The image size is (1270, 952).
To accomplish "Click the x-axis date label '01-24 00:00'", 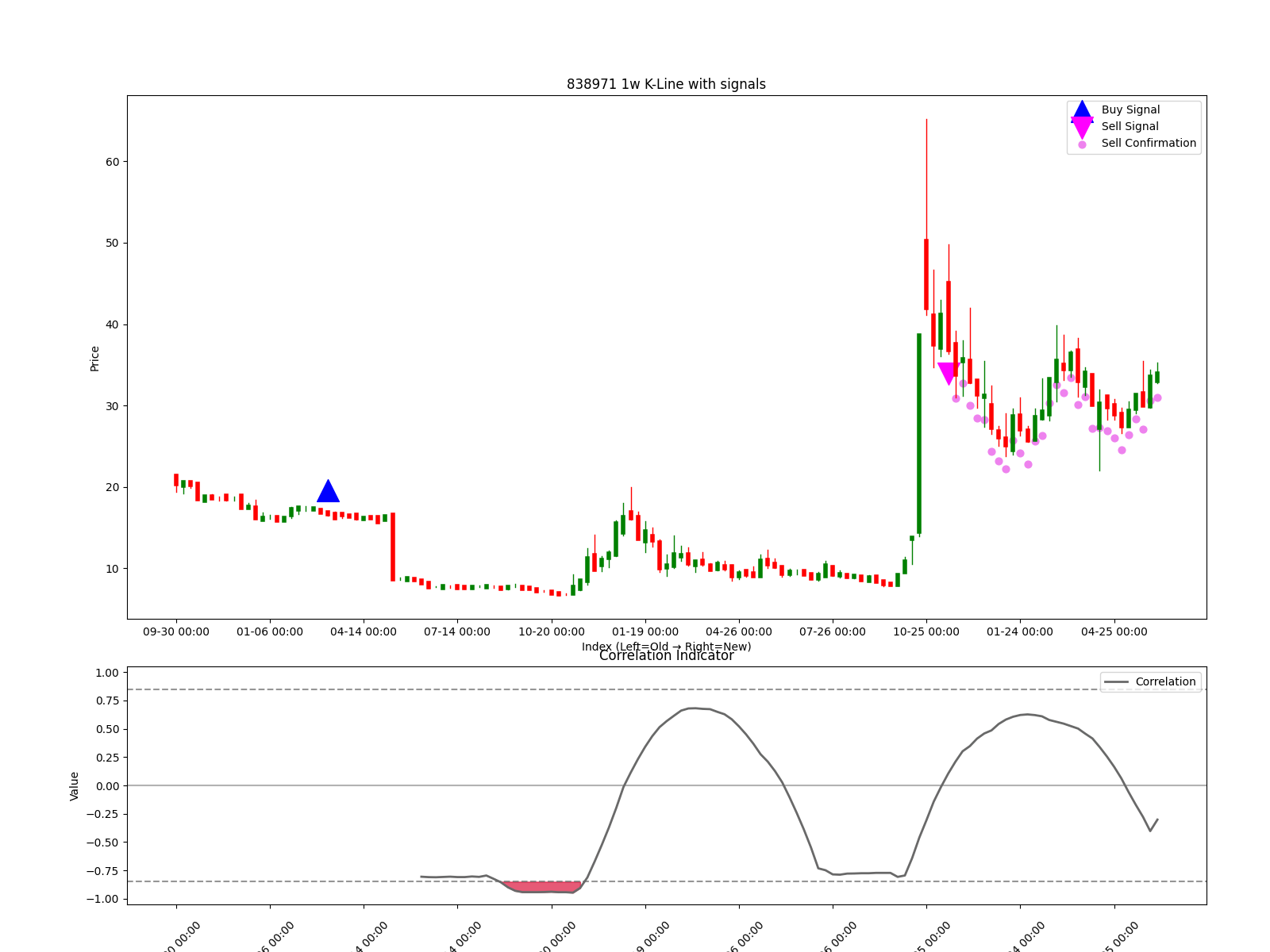I will [1020, 631].
